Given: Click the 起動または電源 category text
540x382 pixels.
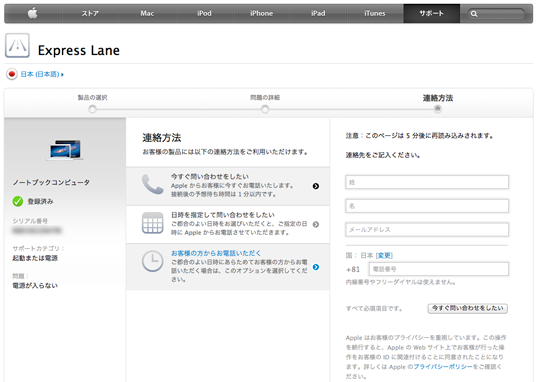Looking at the screenshot, I should (35, 258).
